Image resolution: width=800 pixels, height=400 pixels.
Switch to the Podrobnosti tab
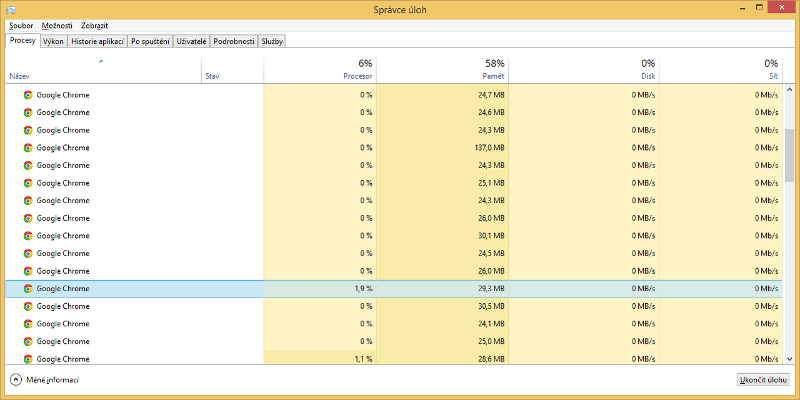[x=234, y=42]
